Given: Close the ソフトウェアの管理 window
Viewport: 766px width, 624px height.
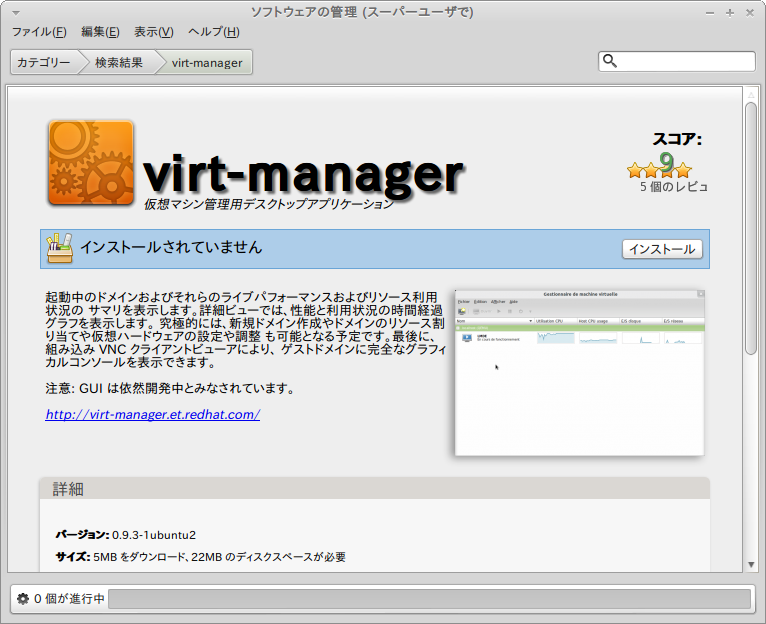Looking at the screenshot, I should coord(750,13).
